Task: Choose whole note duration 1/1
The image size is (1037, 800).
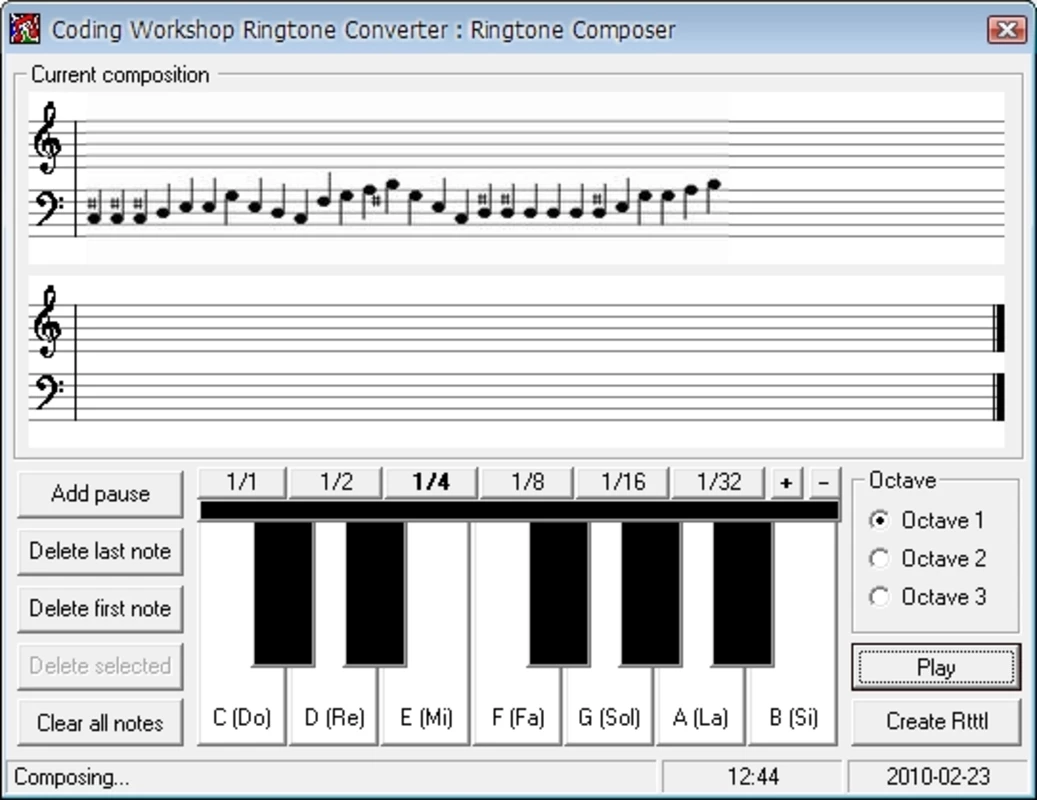Action: tap(242, 482)
